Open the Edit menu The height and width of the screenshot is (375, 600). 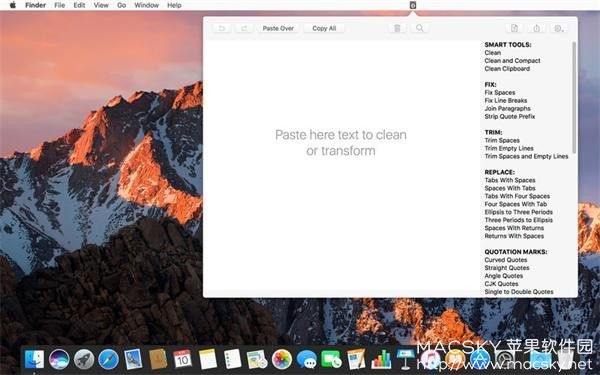[79, 5]
